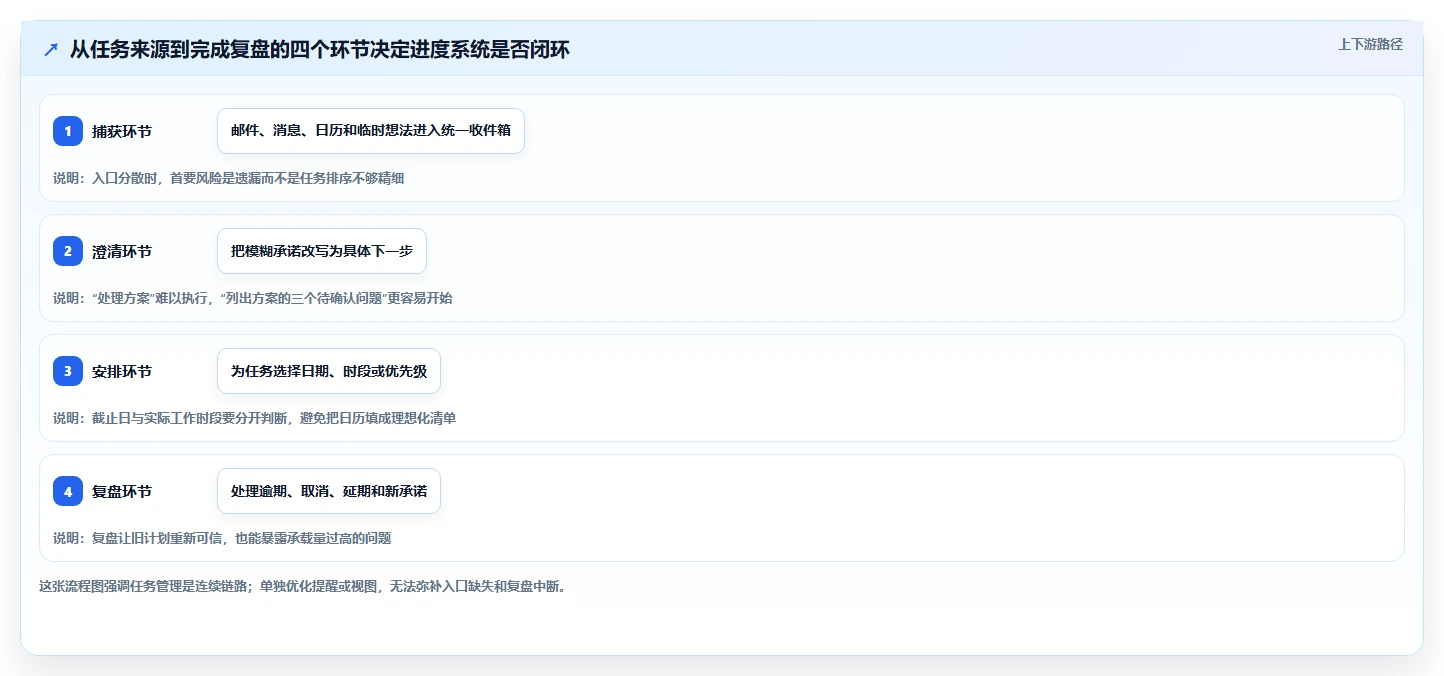Click the note about 入口分散时 遗漏 risk
The width and height of the screenshot is (1444, 676).
229,178
